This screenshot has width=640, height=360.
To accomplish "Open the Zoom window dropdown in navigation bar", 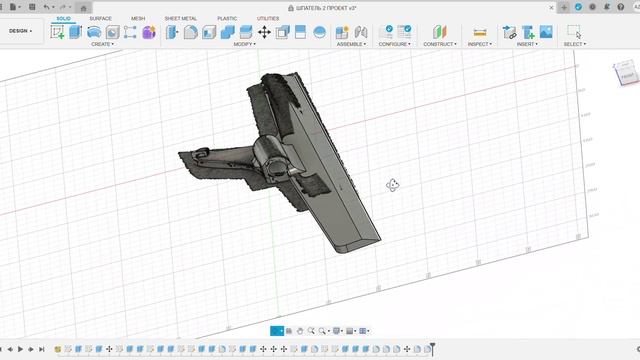I will click(324, 331).
